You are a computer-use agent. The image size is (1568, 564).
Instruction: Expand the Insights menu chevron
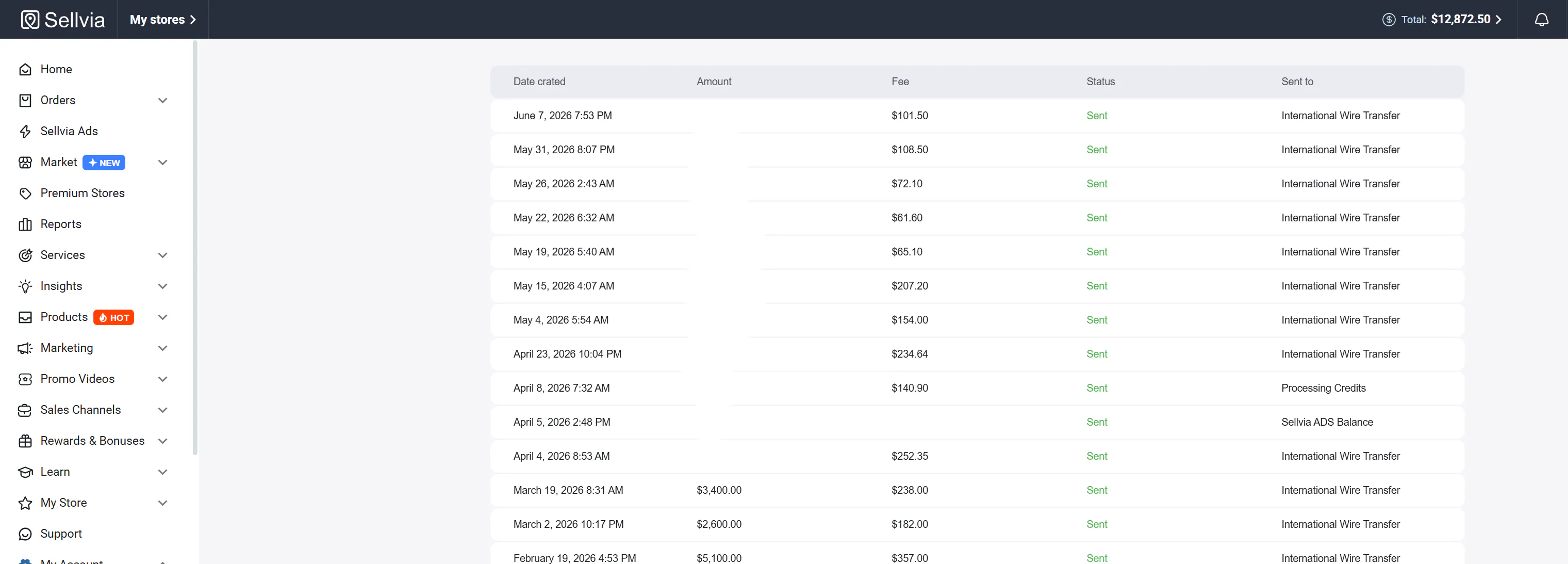click(162, 286)
